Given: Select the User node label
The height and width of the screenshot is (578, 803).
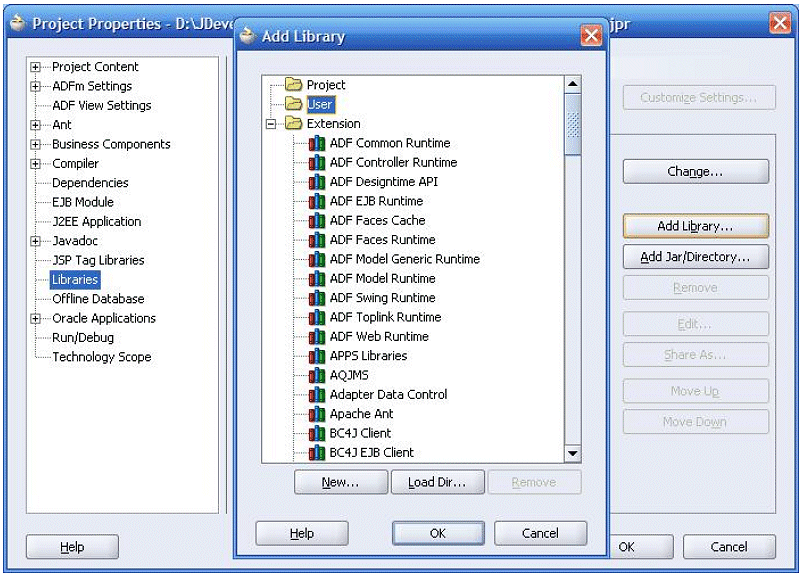Looking at the screenshot, I should pos(320,104).
